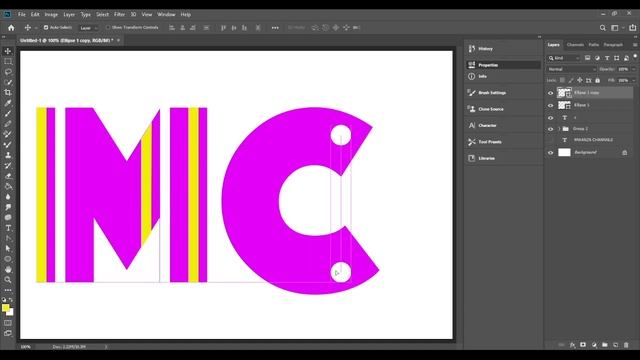Switch to the Channels tab
640x360 pixels.
575,45
